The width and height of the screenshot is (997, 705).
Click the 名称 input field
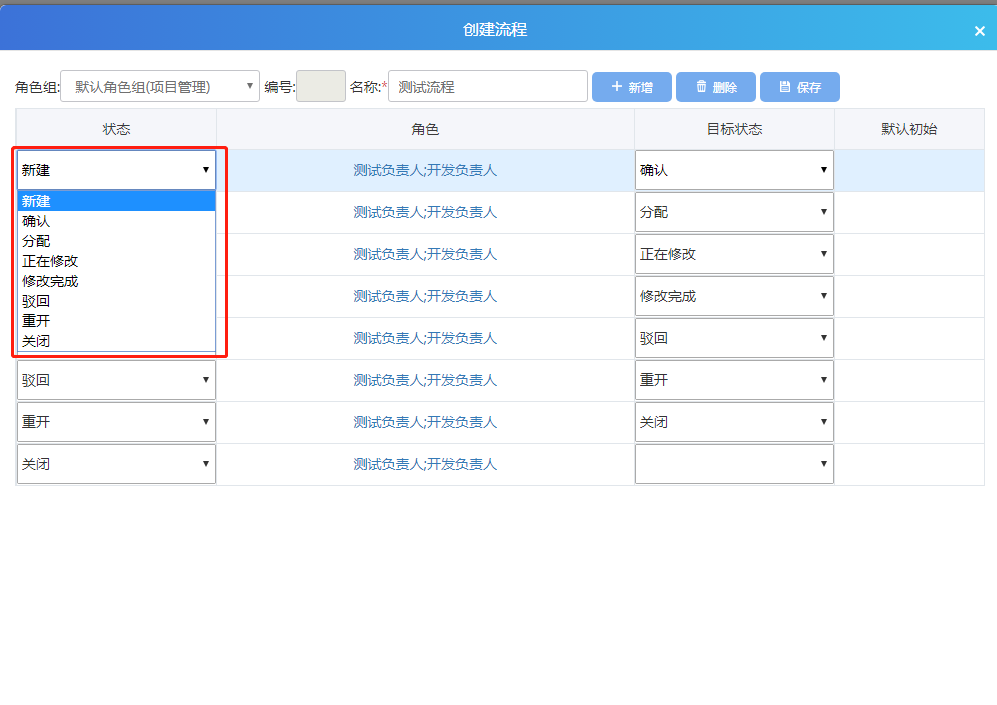pos(487,87)
